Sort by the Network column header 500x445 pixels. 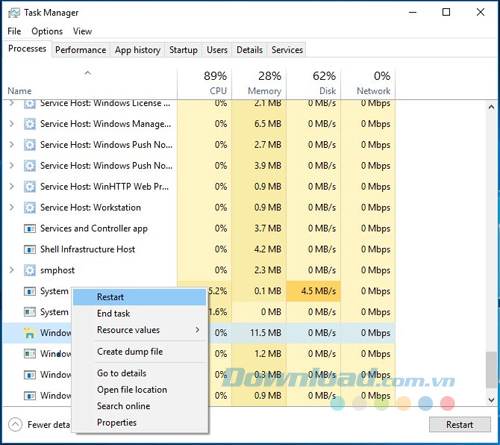coord(368,83)
